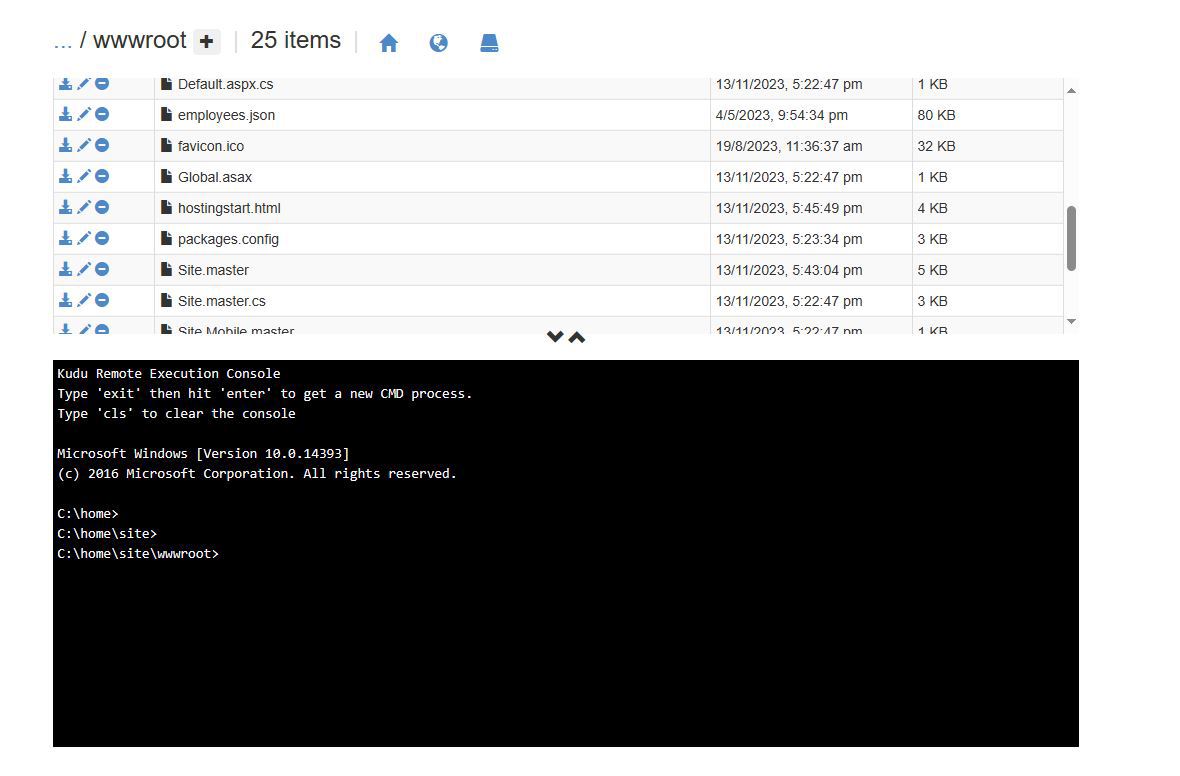Click Site.master.cs file name
Viewport: 1180px width, 776px height.
pos(221,300)
